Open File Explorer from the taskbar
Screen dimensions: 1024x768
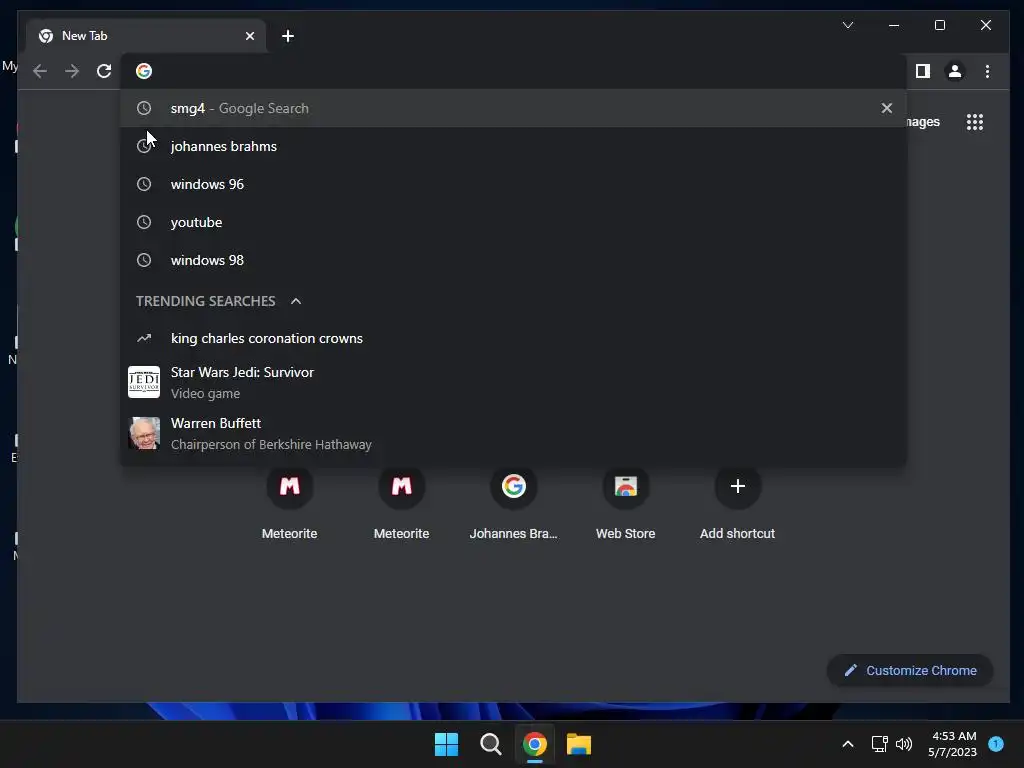[579, 744]
